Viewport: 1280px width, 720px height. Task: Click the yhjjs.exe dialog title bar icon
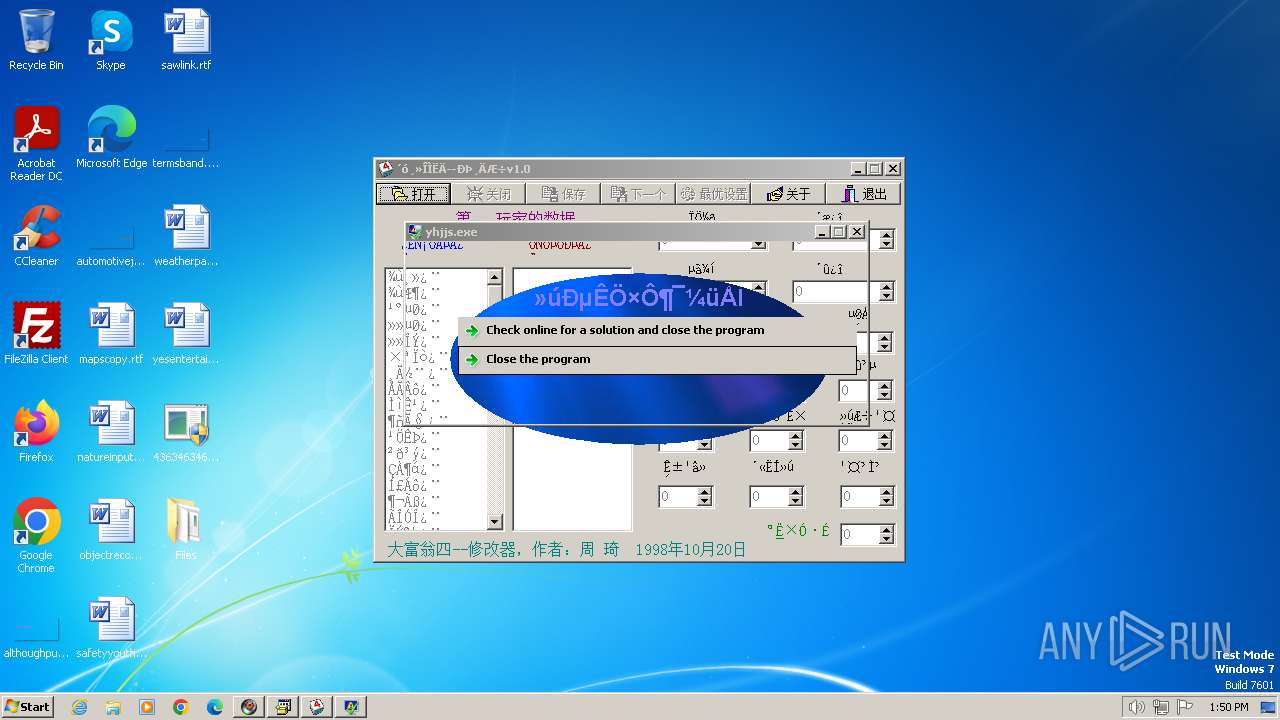click(x=415, y=232)
